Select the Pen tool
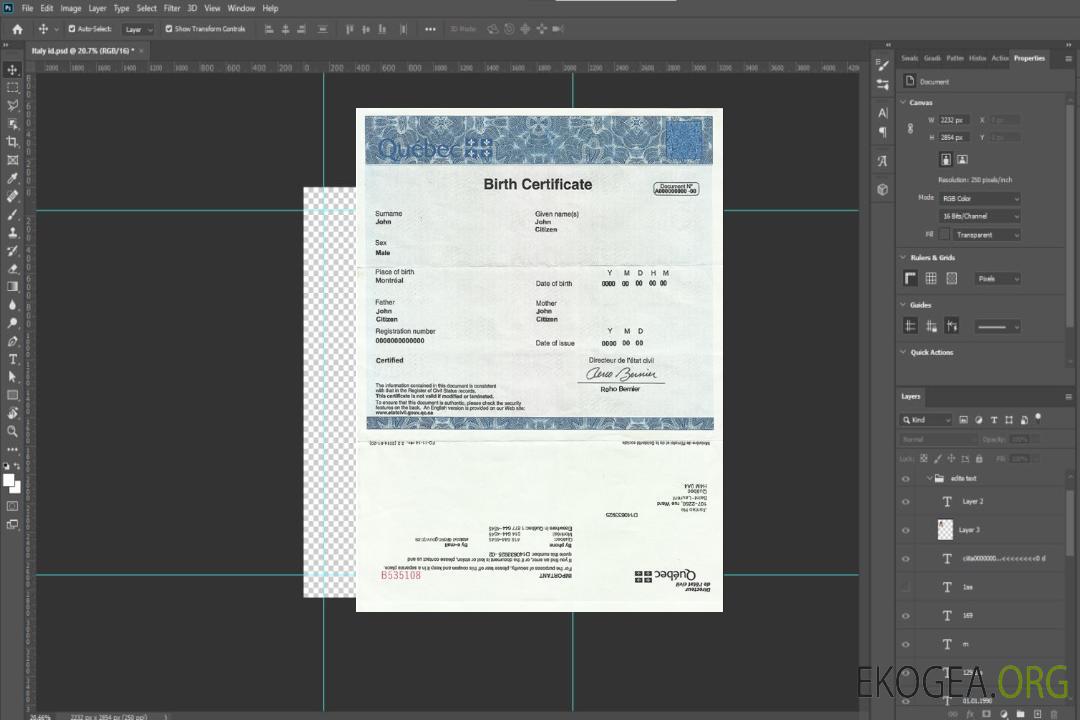This screenshot has width=1080, height=720. (12, 341)
